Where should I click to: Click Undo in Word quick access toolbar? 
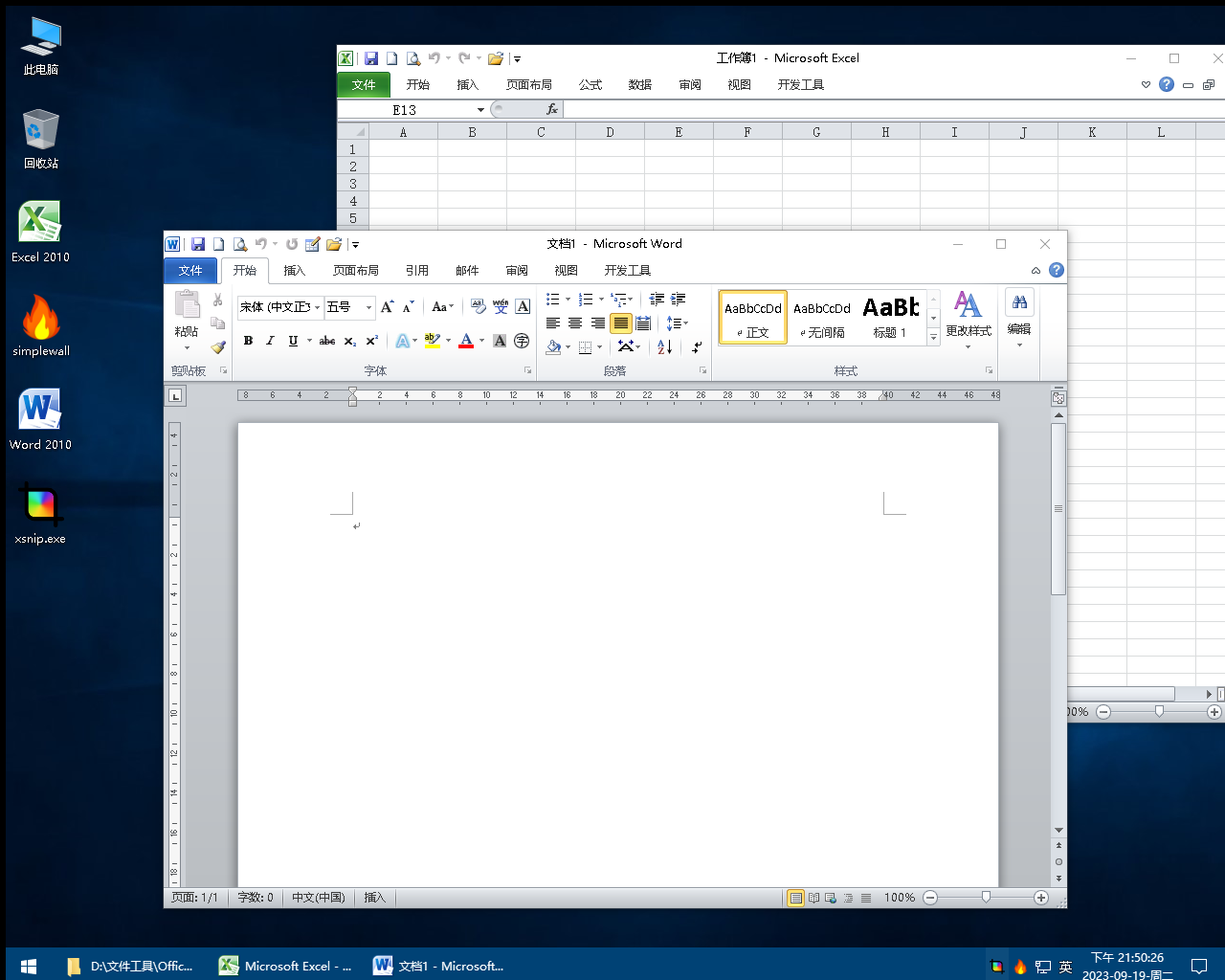tap(260, 244)
